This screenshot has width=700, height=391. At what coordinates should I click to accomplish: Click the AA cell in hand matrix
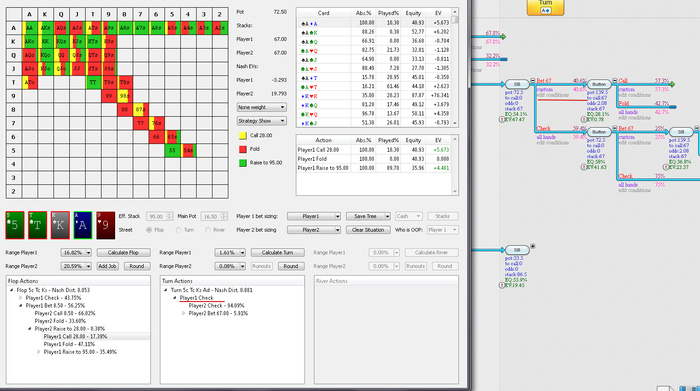coord(29,28)
